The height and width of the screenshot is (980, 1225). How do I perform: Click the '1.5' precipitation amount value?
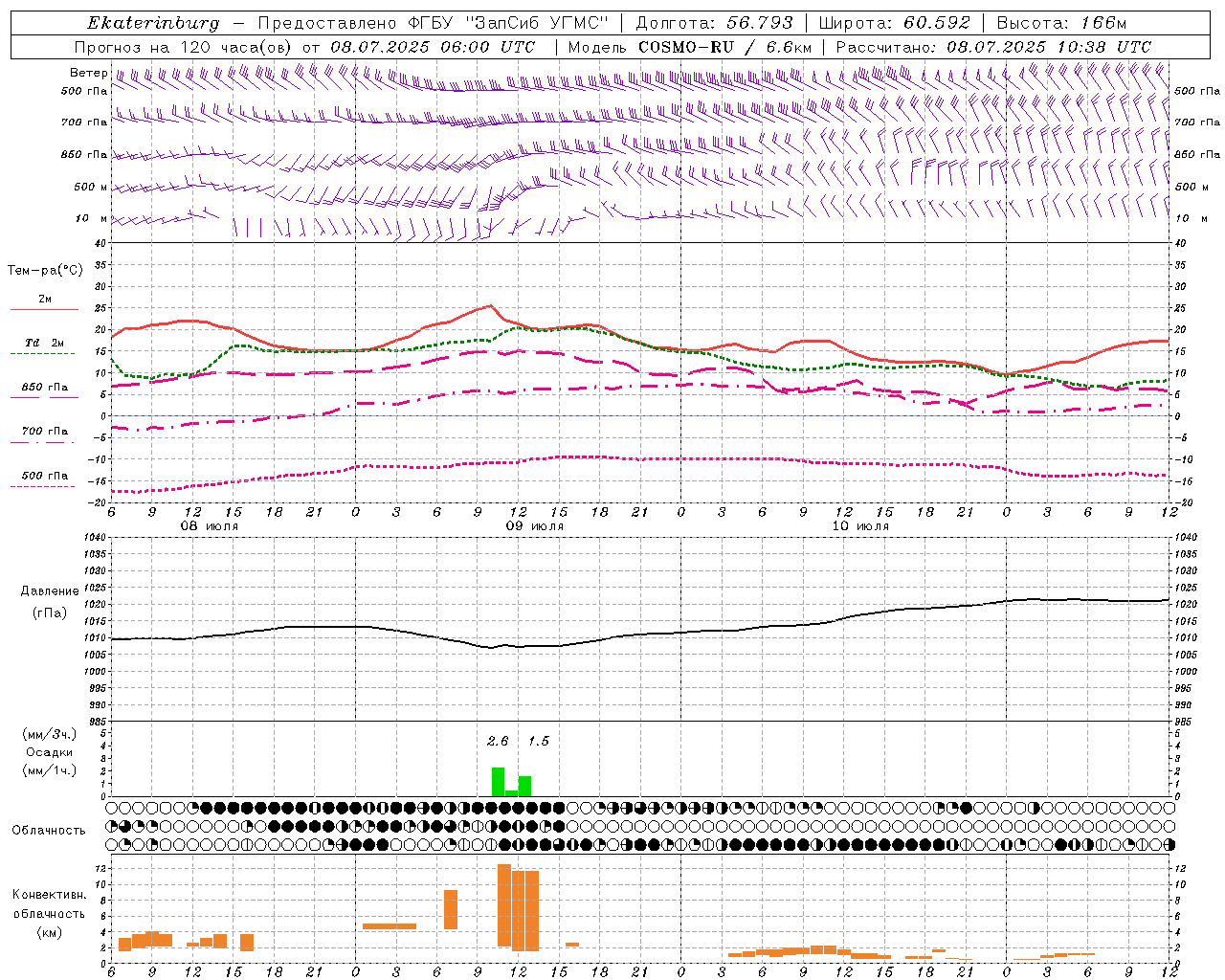point(539,741)
